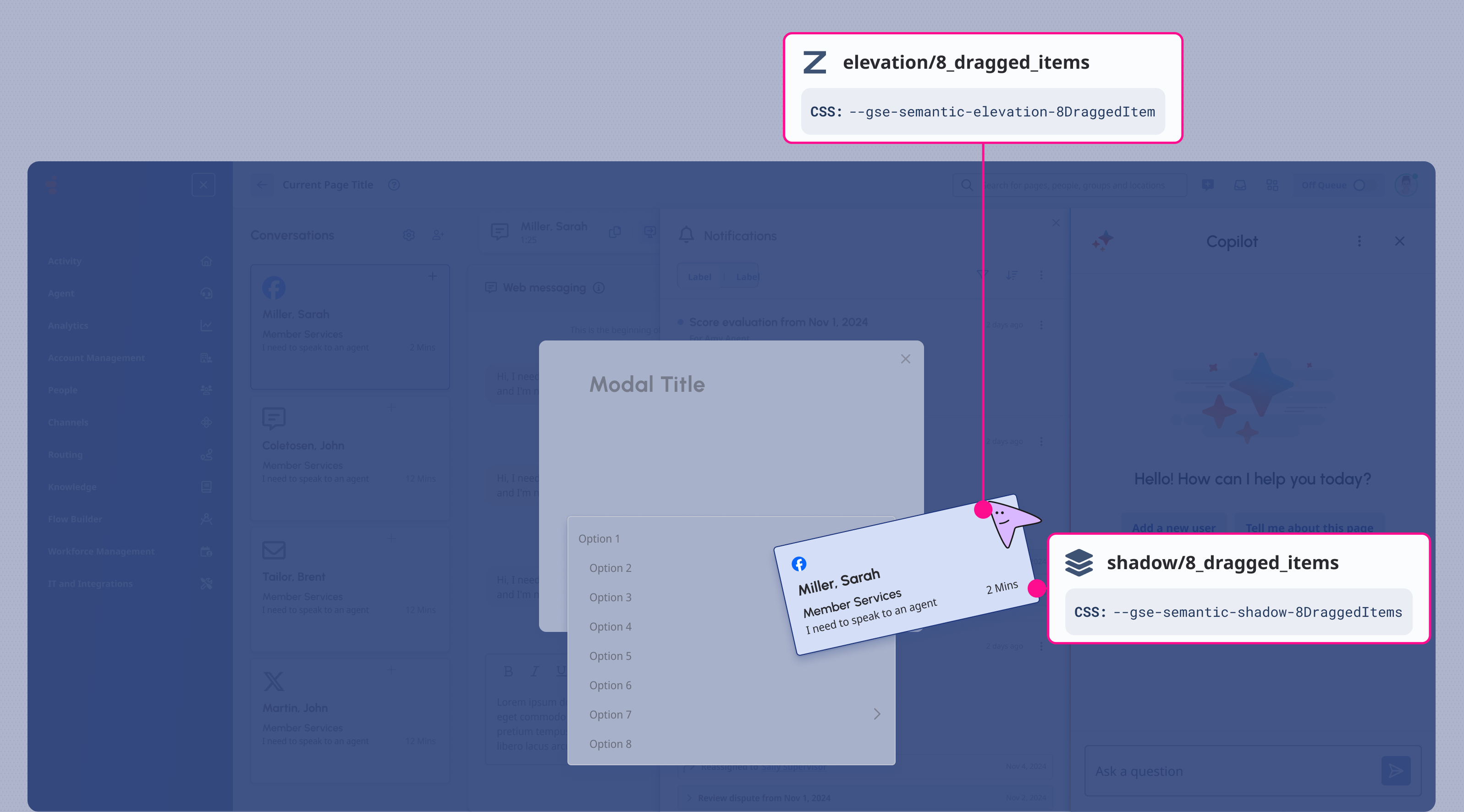This screenshot has width=1464, height=812.
Task: Click the sort icon in Notifications toolbar
Action: point(1012,275)
